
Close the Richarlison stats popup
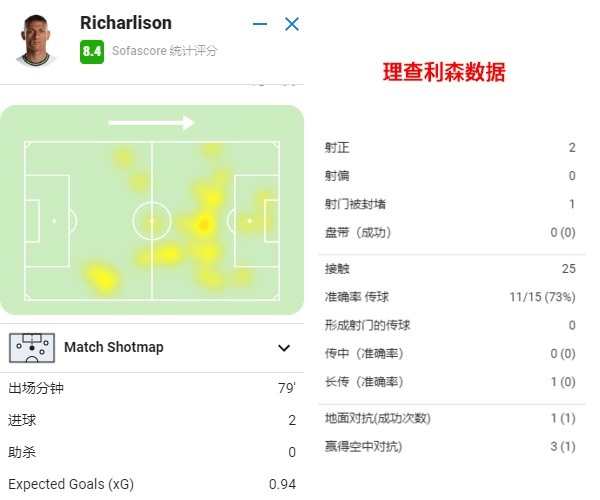[x=292, y=24]
